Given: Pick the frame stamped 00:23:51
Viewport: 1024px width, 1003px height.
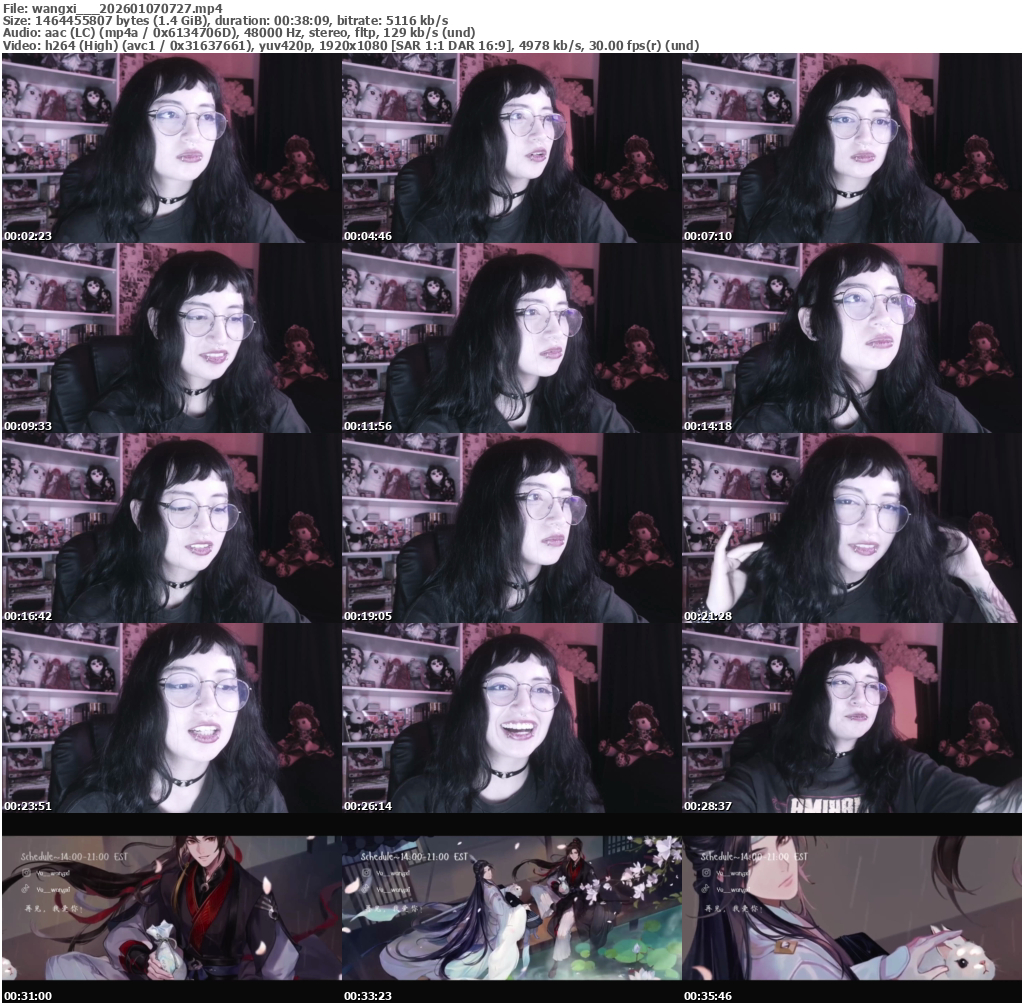Looking at the screenshot, I should tap(171, 718).
